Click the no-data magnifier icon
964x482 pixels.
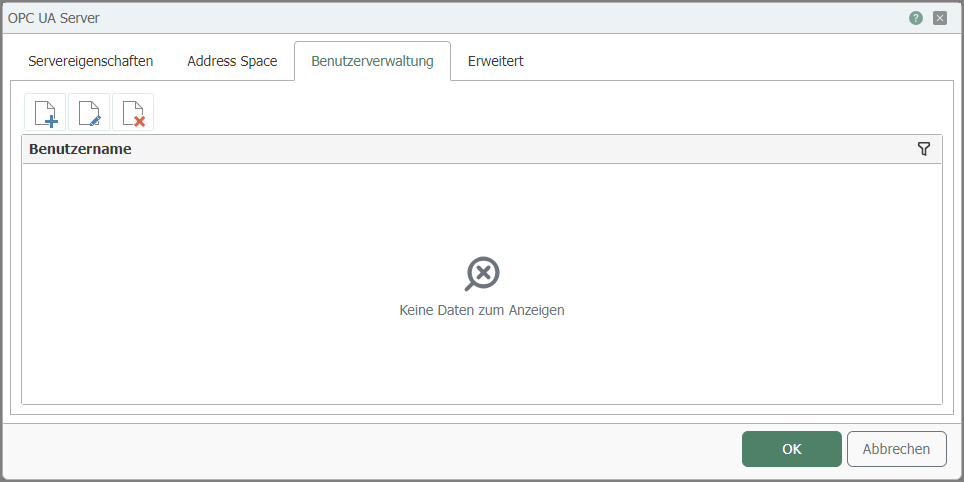482,273
